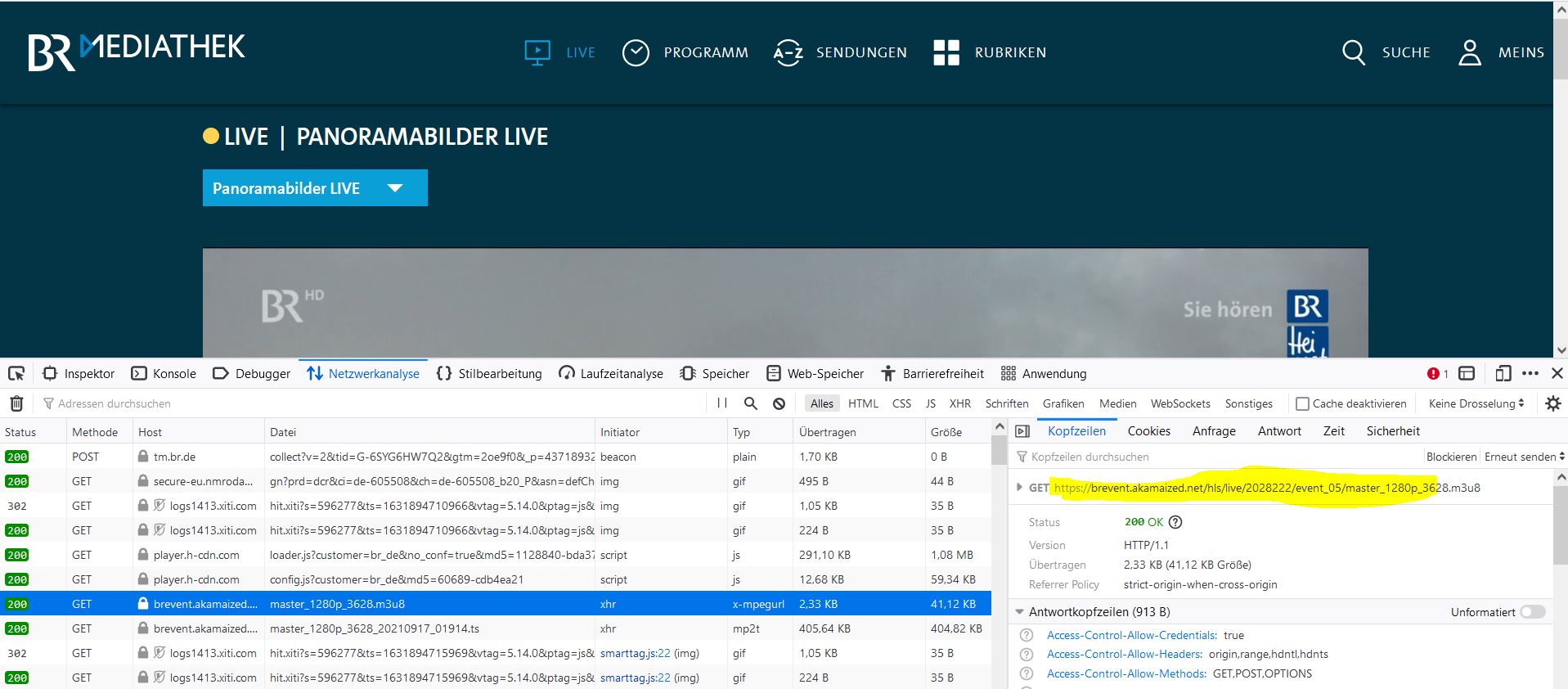Screen dimensions: 1568x689
Task: Open the Barrierefreiheit tab
Action: point(932,373)
